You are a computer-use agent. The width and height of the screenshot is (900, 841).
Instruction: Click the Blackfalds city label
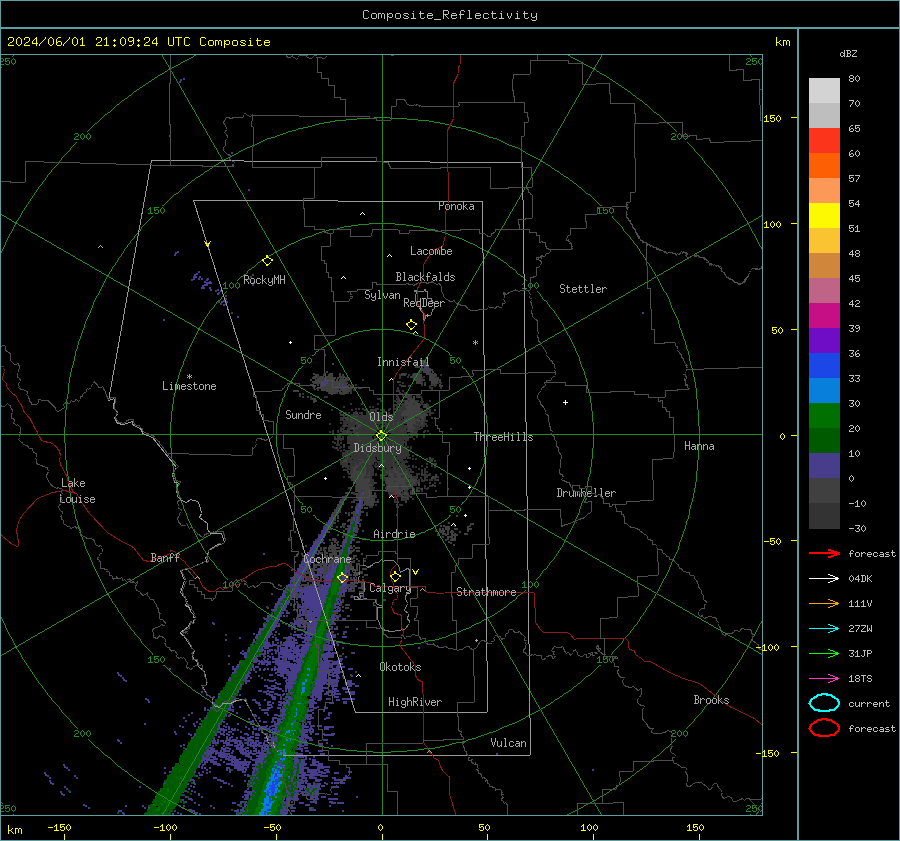click(425, 277)
